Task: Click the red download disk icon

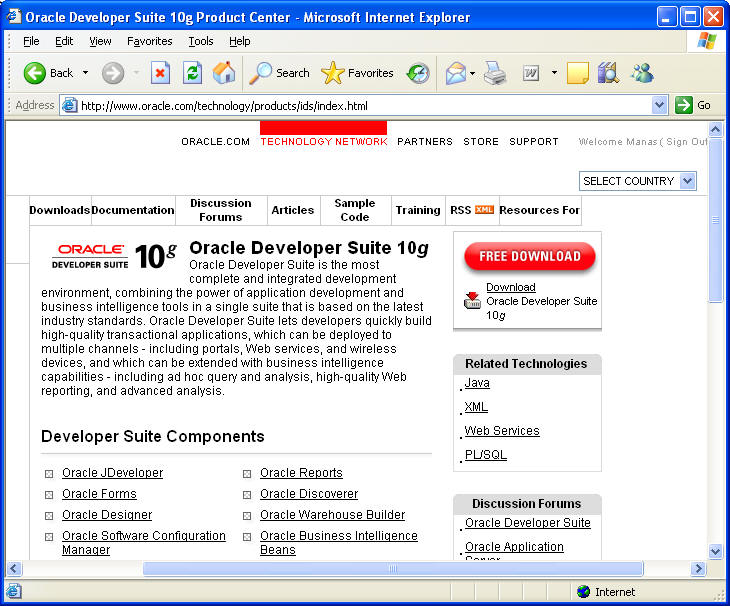Action: pos(472,300)
